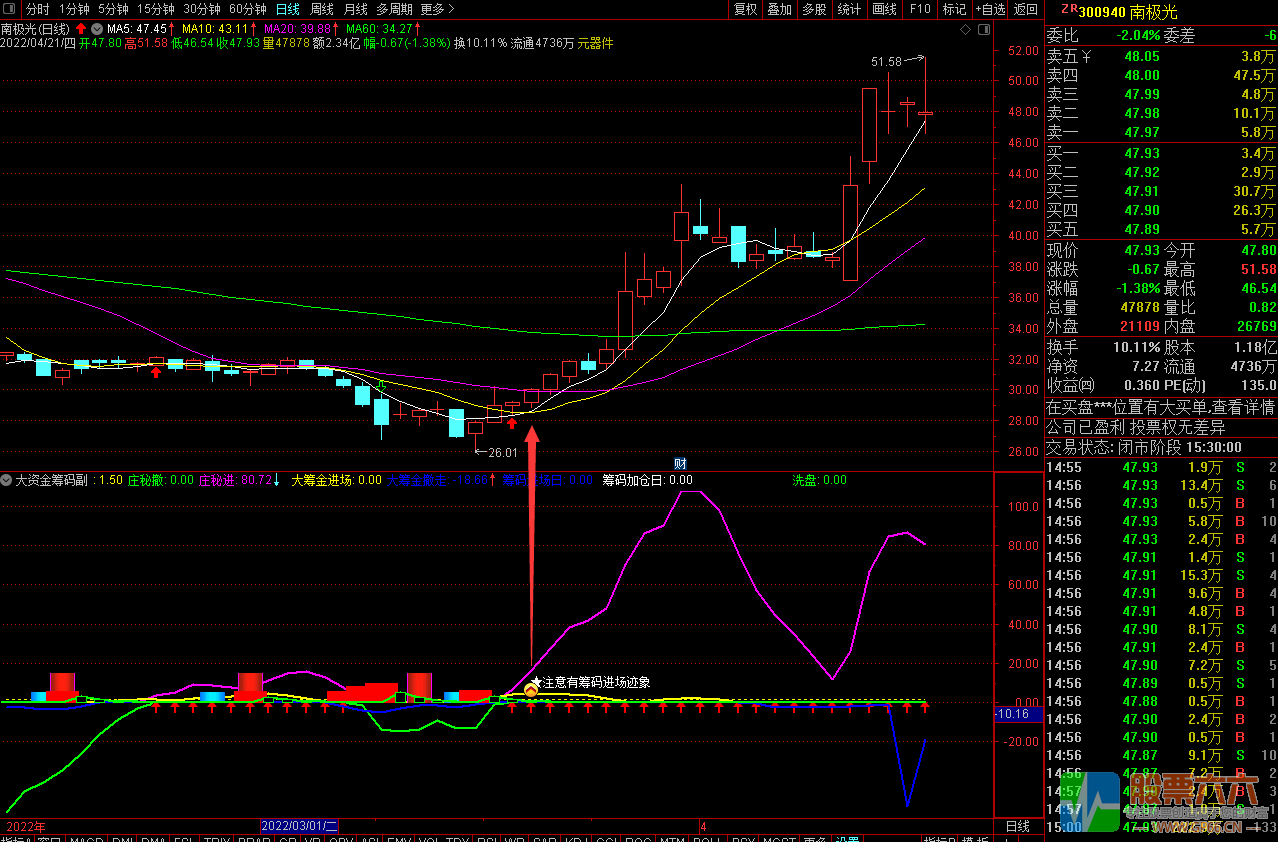Switch to the 月线 monthly tab
The image size is (1278, 842).
click(x=355, y=9)
